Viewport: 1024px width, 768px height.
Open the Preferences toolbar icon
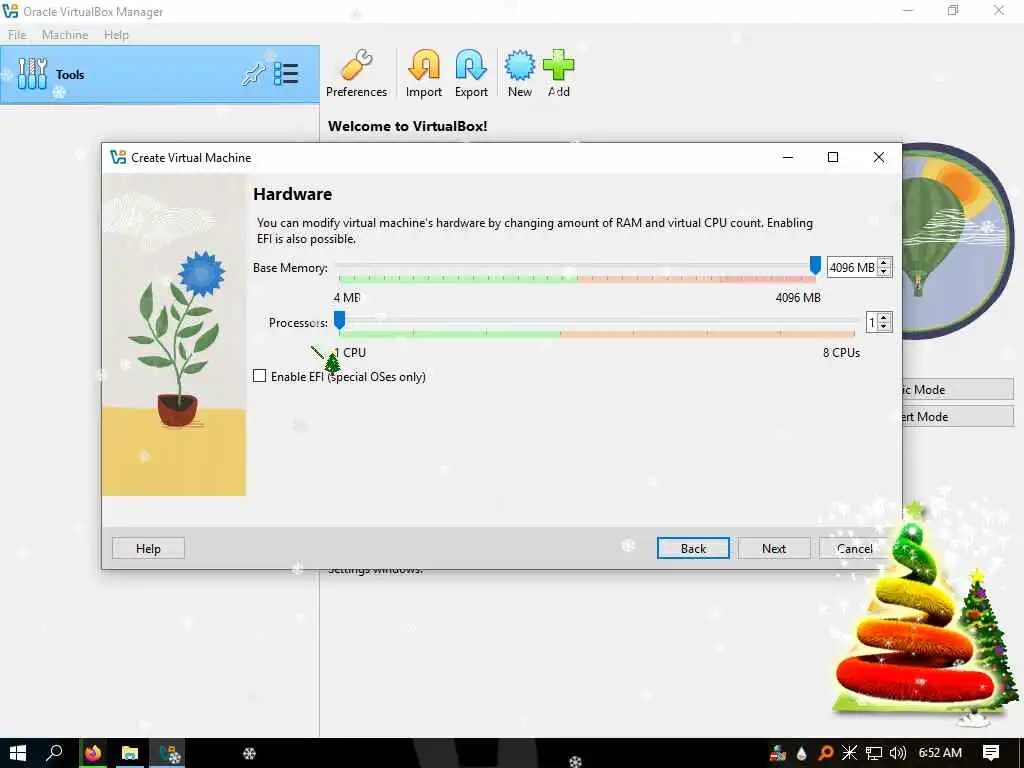[x=357, y=73]
